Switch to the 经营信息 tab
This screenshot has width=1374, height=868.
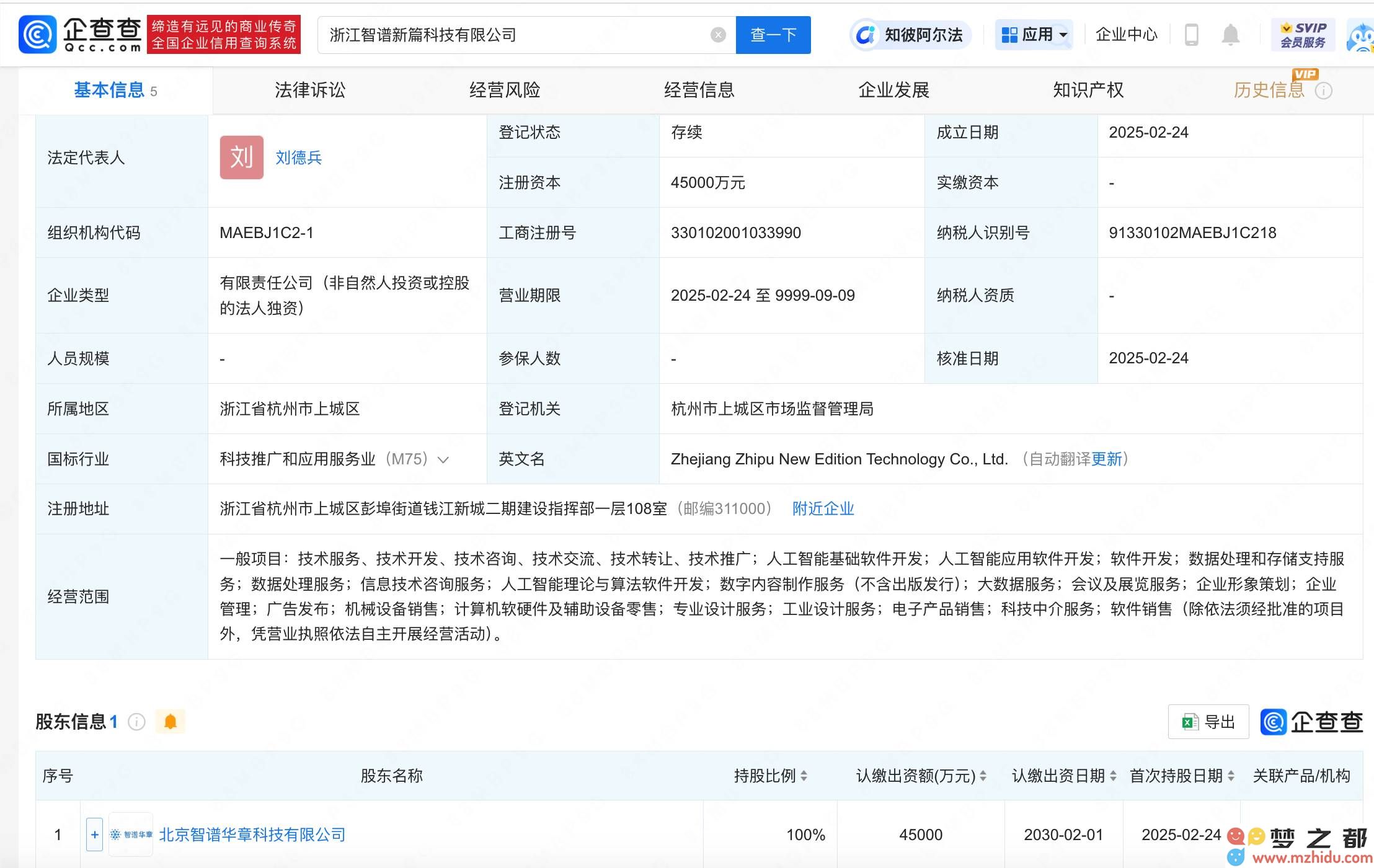tap(699, 91)
